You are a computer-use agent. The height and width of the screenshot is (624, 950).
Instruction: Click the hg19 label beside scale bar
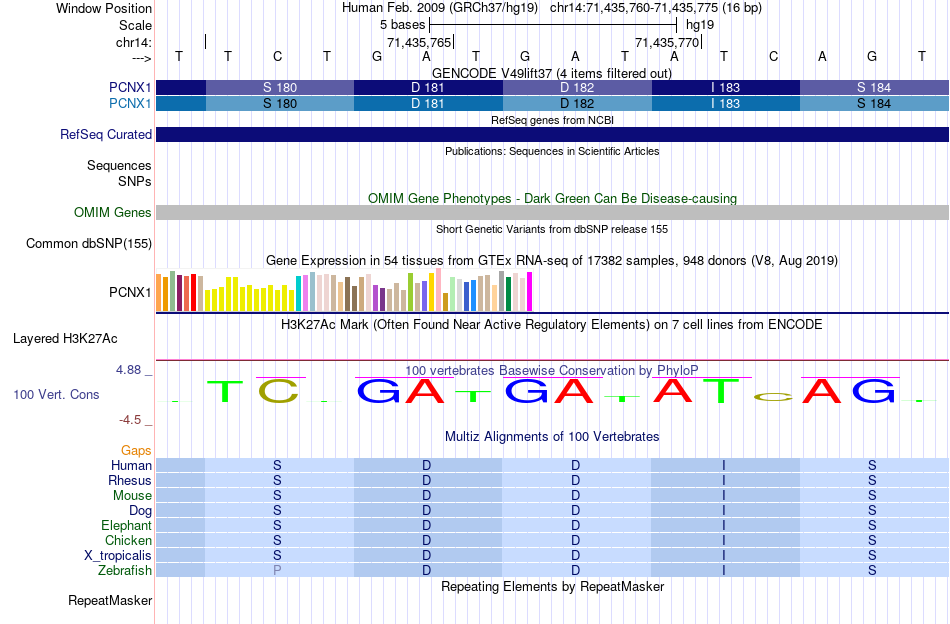(x=700, y=25)
